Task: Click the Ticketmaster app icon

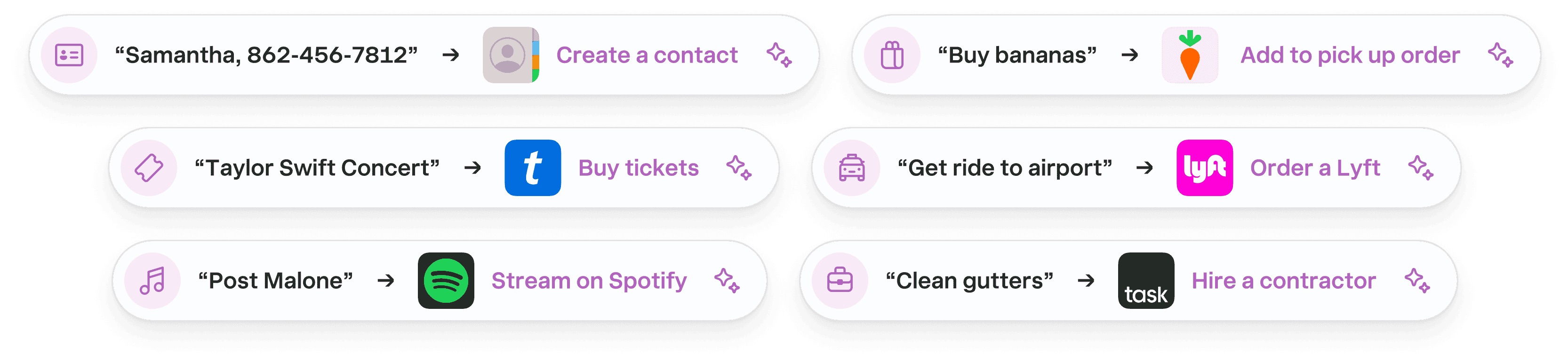Action: [532, 168]
